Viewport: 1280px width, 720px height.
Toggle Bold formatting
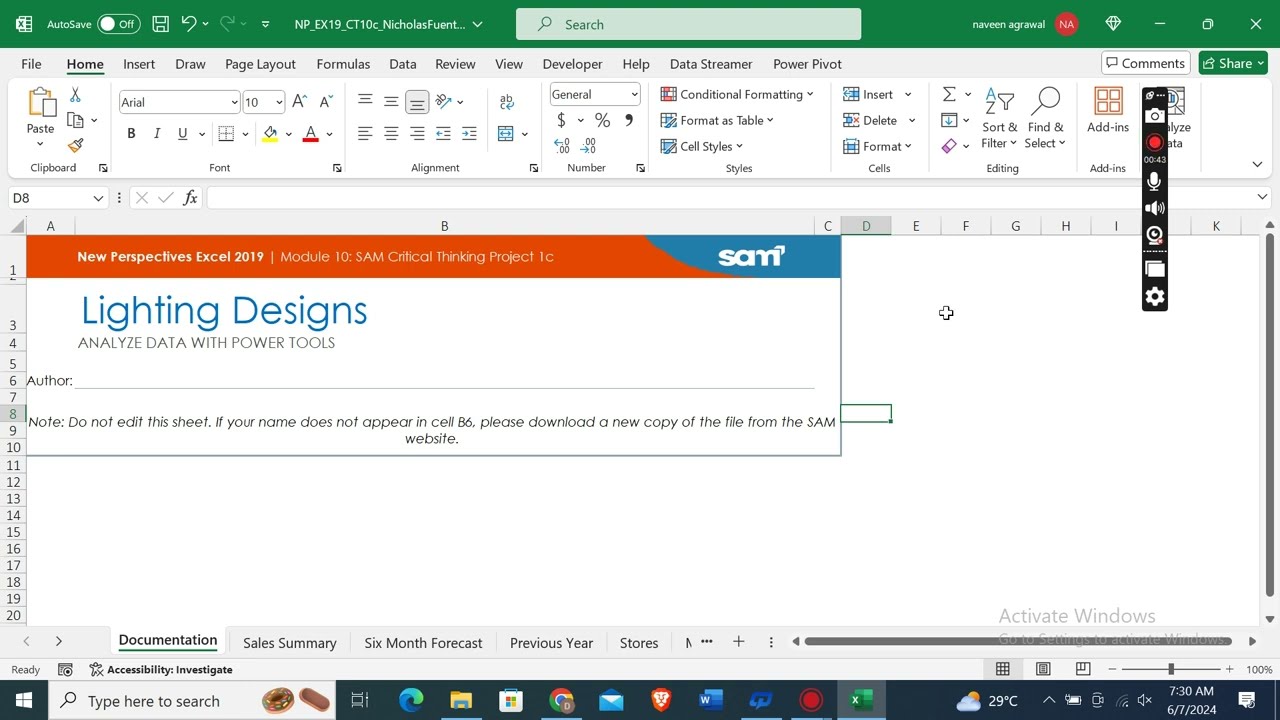click(131, 133)
